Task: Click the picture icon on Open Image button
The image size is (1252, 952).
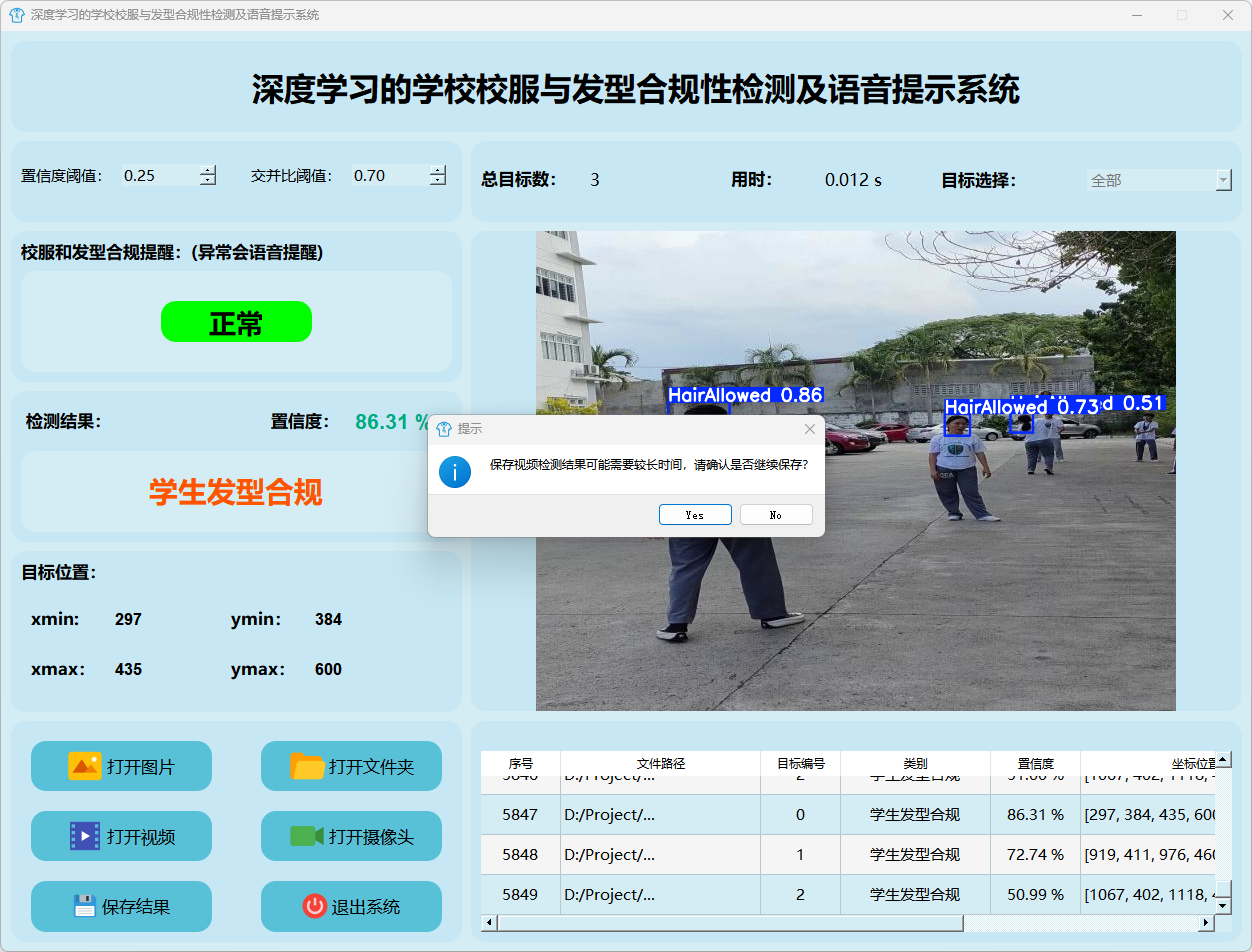Action: pos(84,766)
